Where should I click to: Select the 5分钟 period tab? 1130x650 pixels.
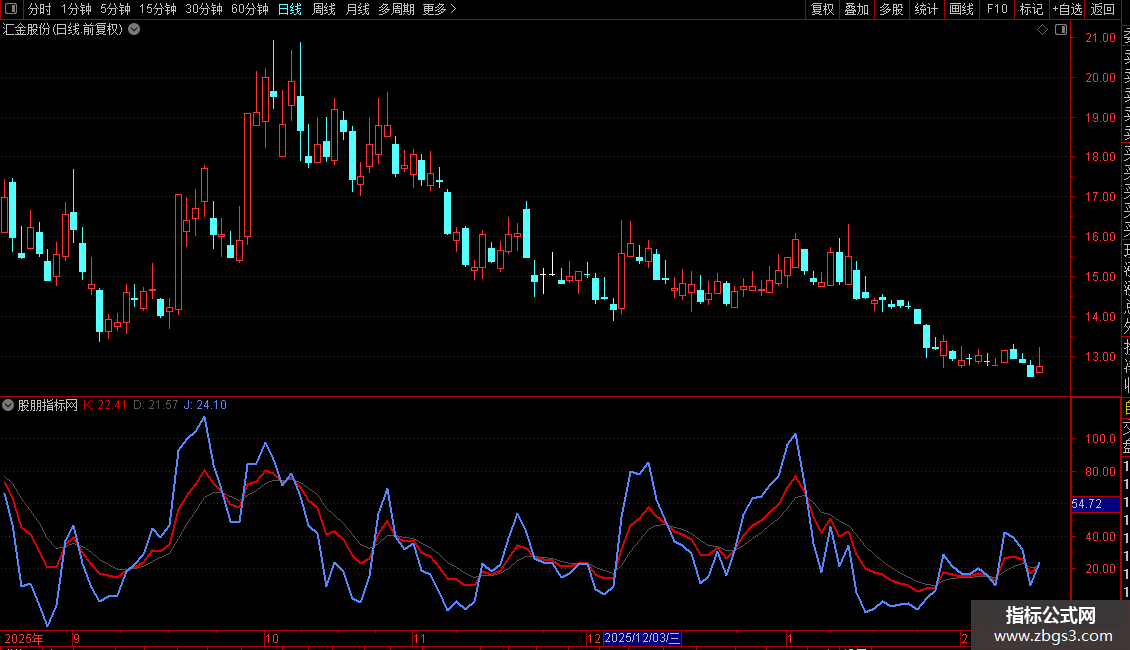tap(115, 9)
